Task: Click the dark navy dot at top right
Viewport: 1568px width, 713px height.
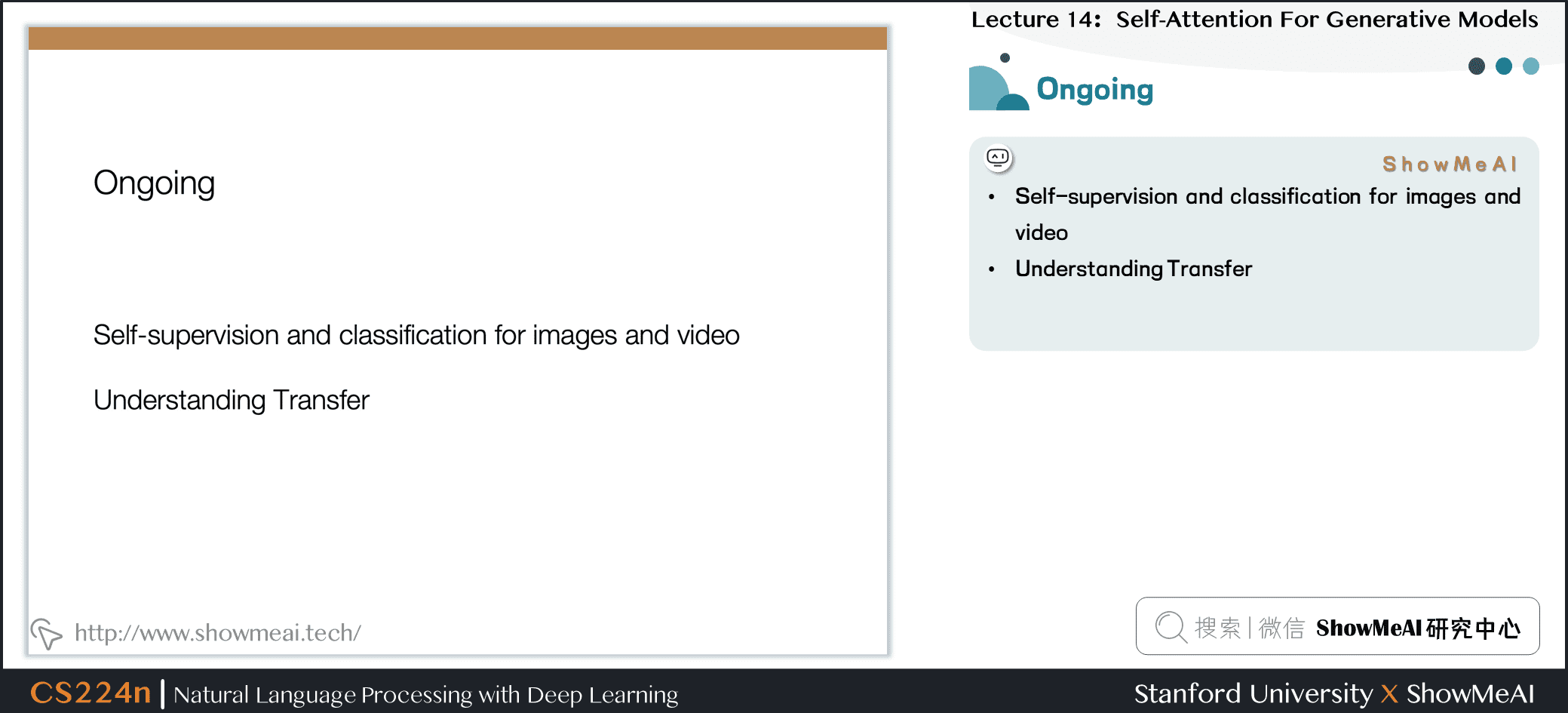Action: [1477, 66]
